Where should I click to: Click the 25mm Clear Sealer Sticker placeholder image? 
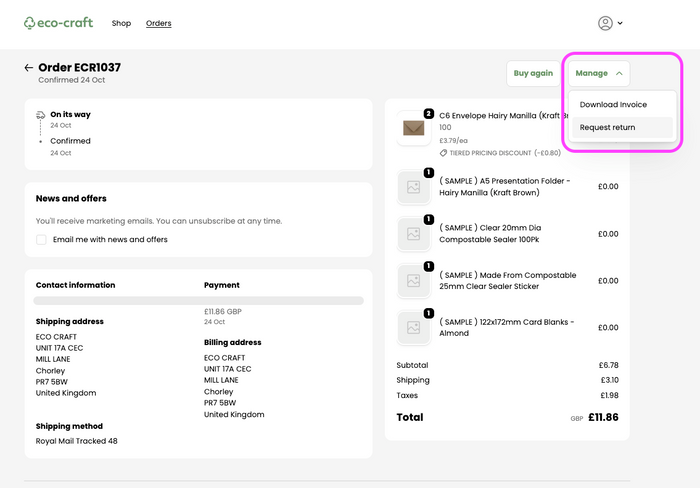(413, 281)
